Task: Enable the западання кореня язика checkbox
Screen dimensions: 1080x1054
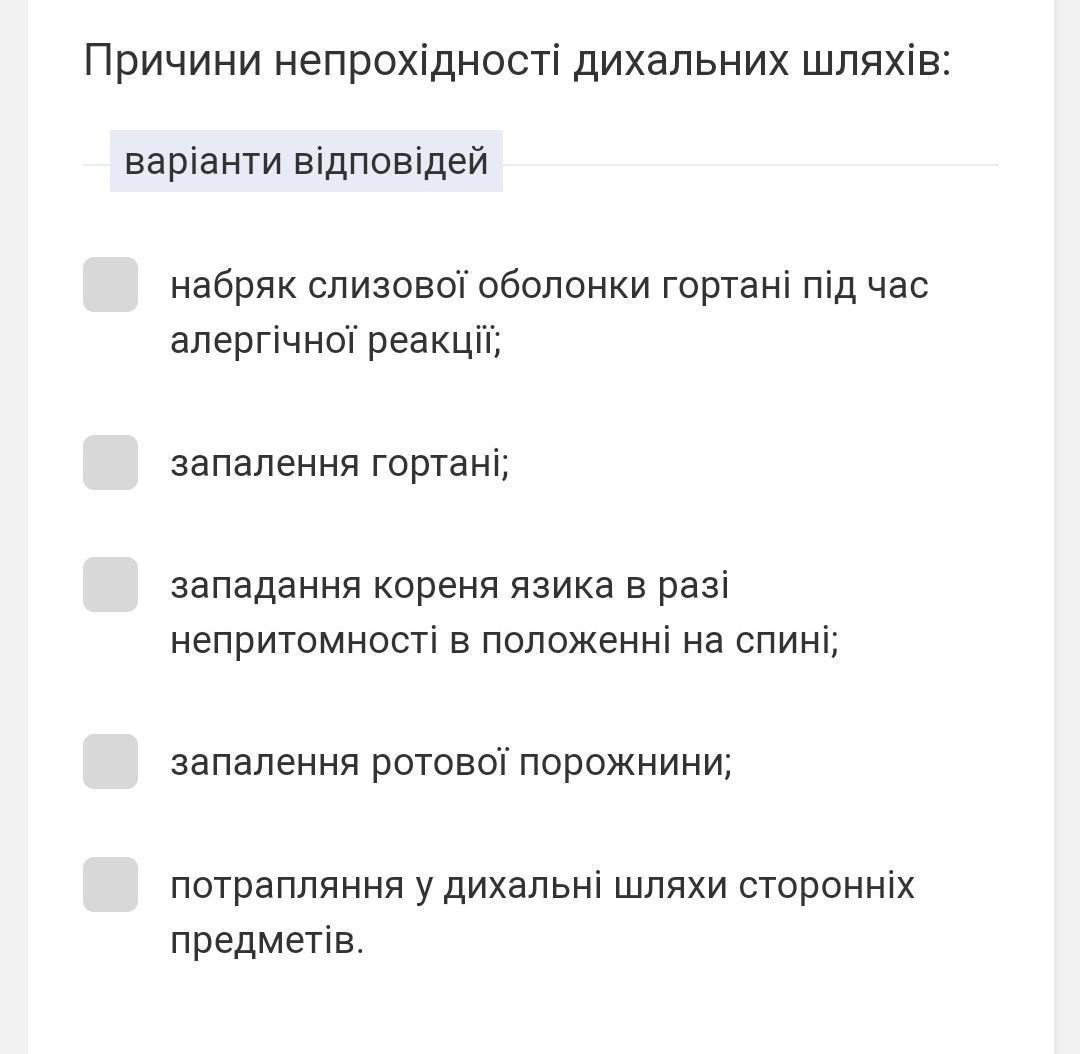Action: click(x=110, y=584)
